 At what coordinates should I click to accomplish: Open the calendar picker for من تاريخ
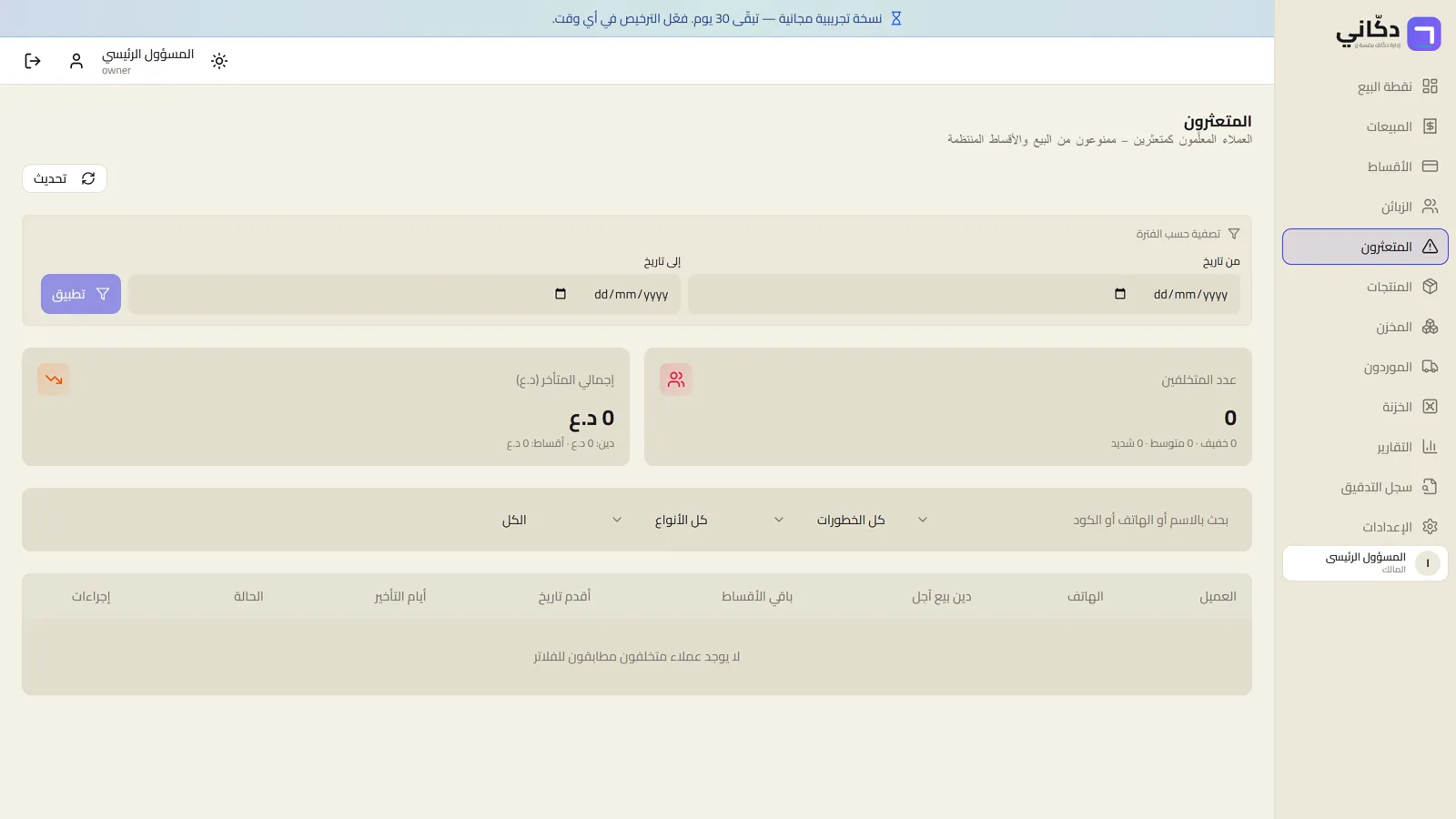click(1120, 294)
